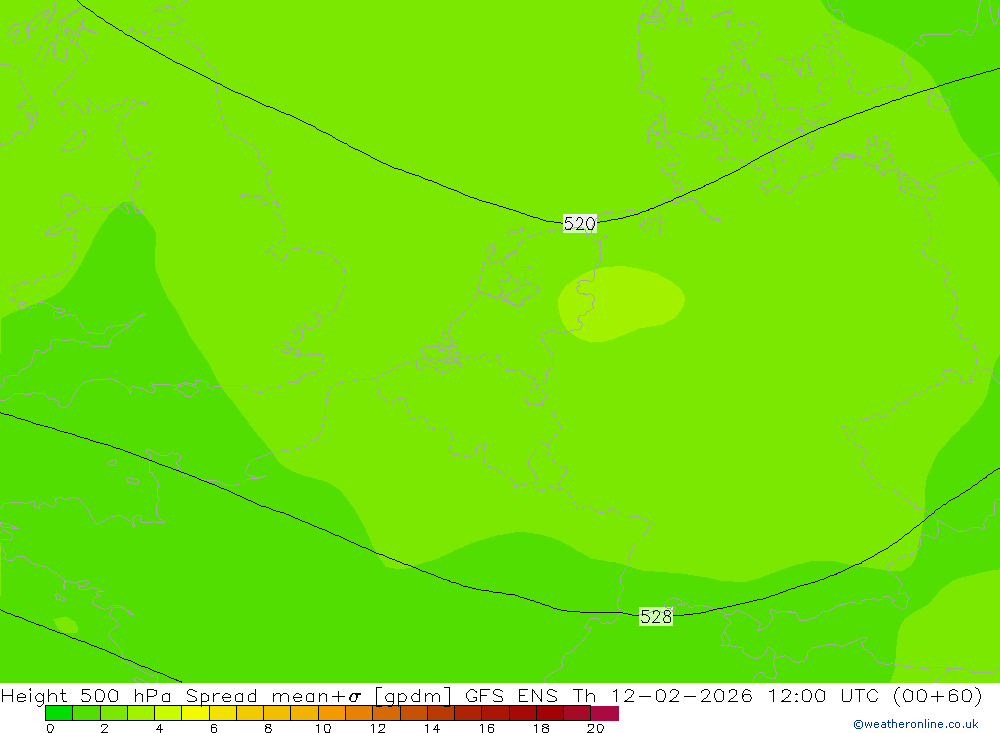Image resolution: width=1000 pixels, height=733 pixels.
Task: Click the '(00+60)' forecast offset text
Action: 938,695
